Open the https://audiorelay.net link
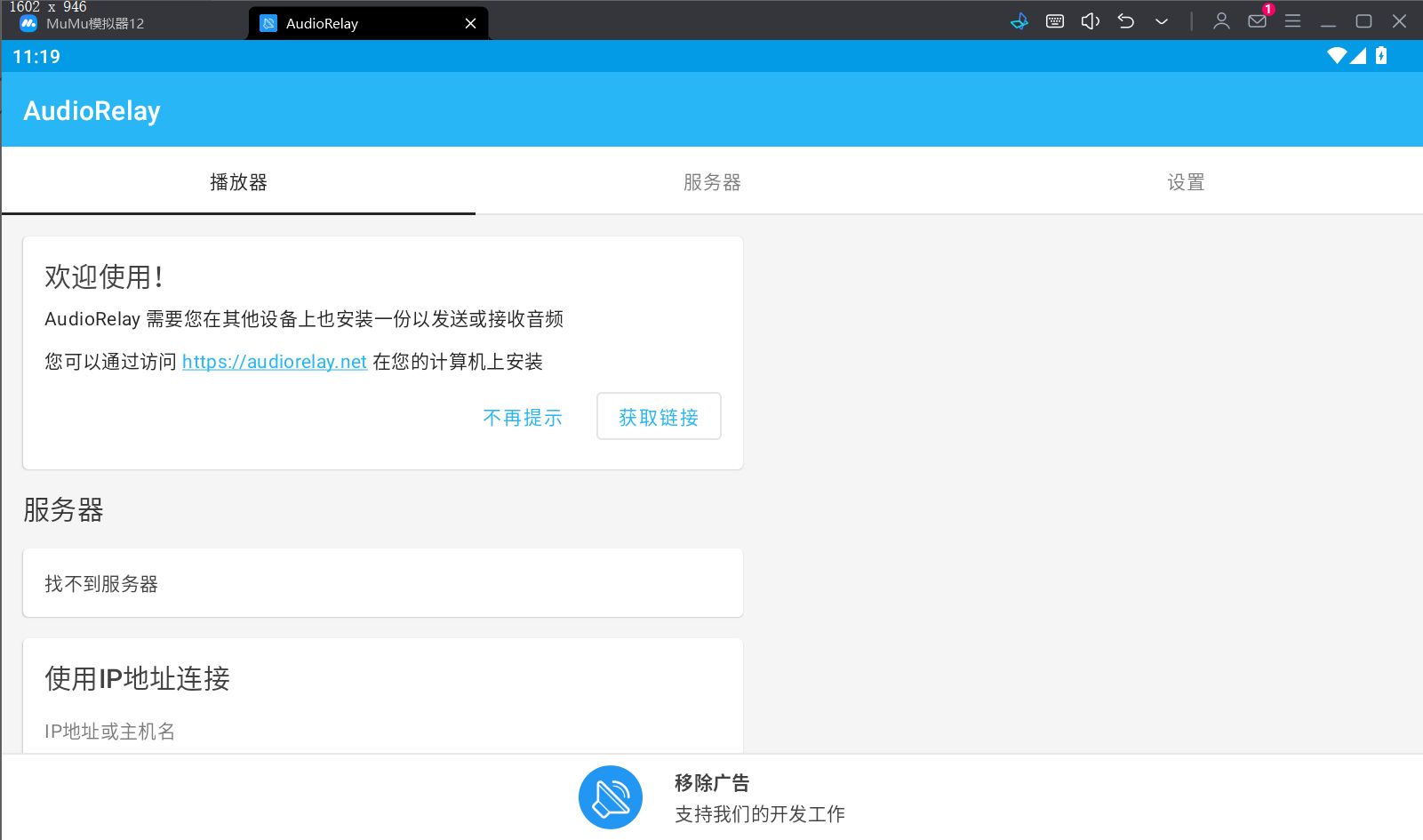Image resolution: width=1423 pixels, height=840 pixels. tap(275, 362)
